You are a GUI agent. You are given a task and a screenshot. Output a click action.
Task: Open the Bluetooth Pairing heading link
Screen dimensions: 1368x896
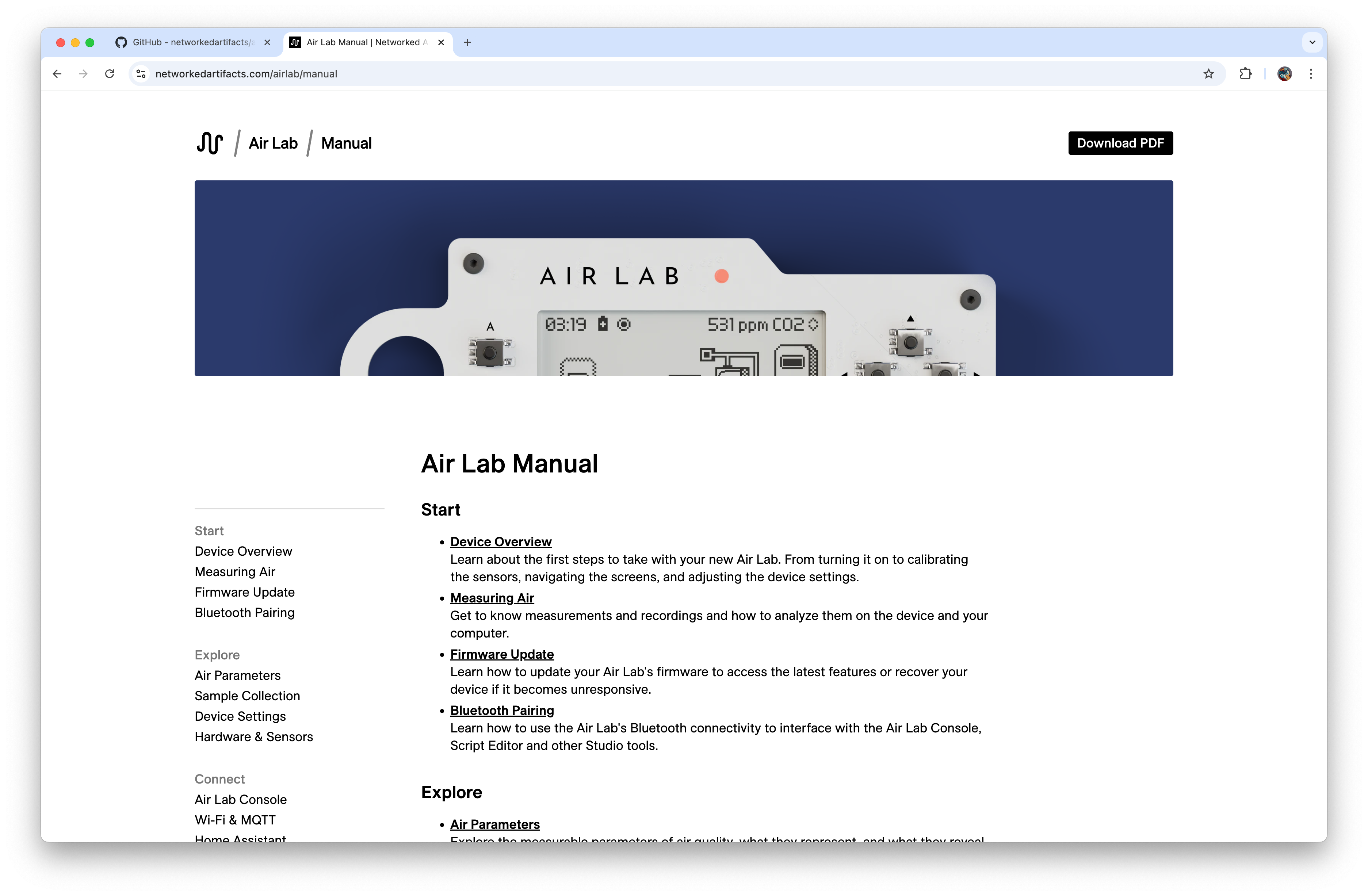pos(501,711)
